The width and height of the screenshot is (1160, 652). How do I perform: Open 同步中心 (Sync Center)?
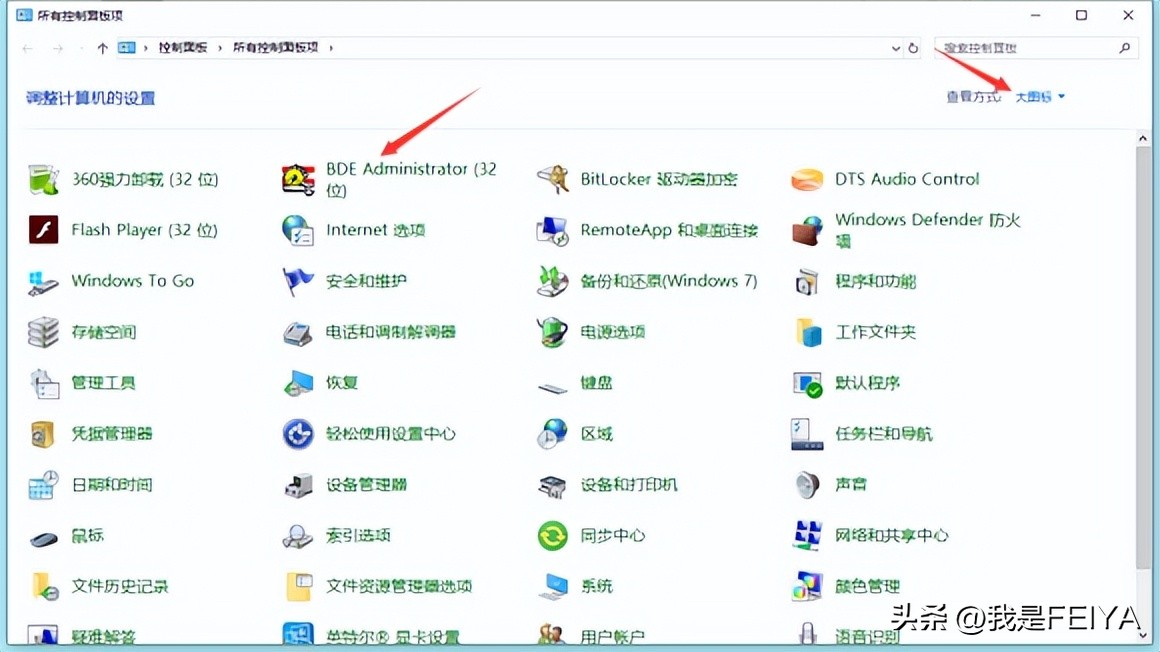pyautogui.click(x=613, y=536)
